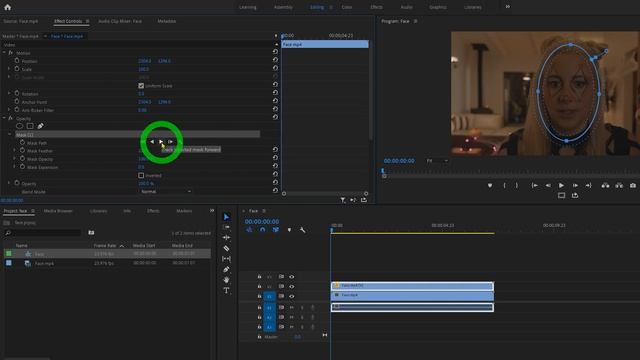Viewport: 640px width, 360px height.
Task: Open the Blend Mode Normal dropdown
Action: [165, 191]
